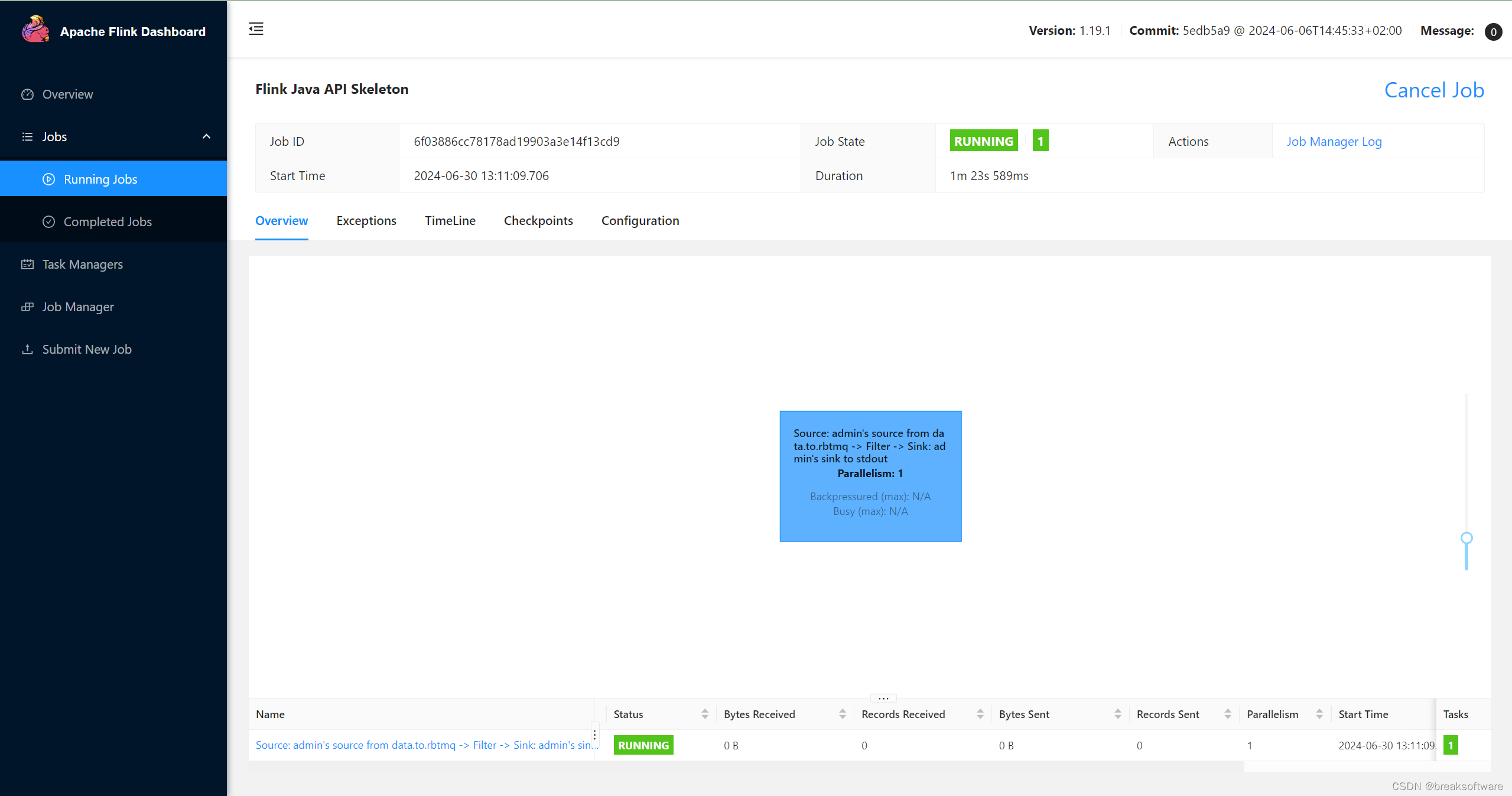
Task: Click the Job Manager build icon
Action: pos(27,307)
